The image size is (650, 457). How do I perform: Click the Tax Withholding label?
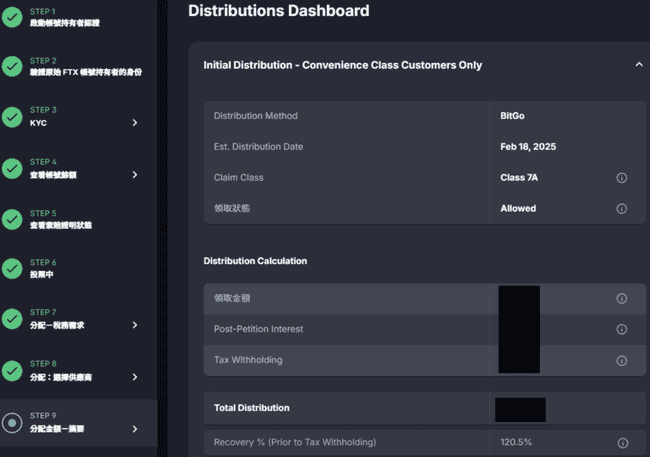pyautogui.click(x=248, y=360)
